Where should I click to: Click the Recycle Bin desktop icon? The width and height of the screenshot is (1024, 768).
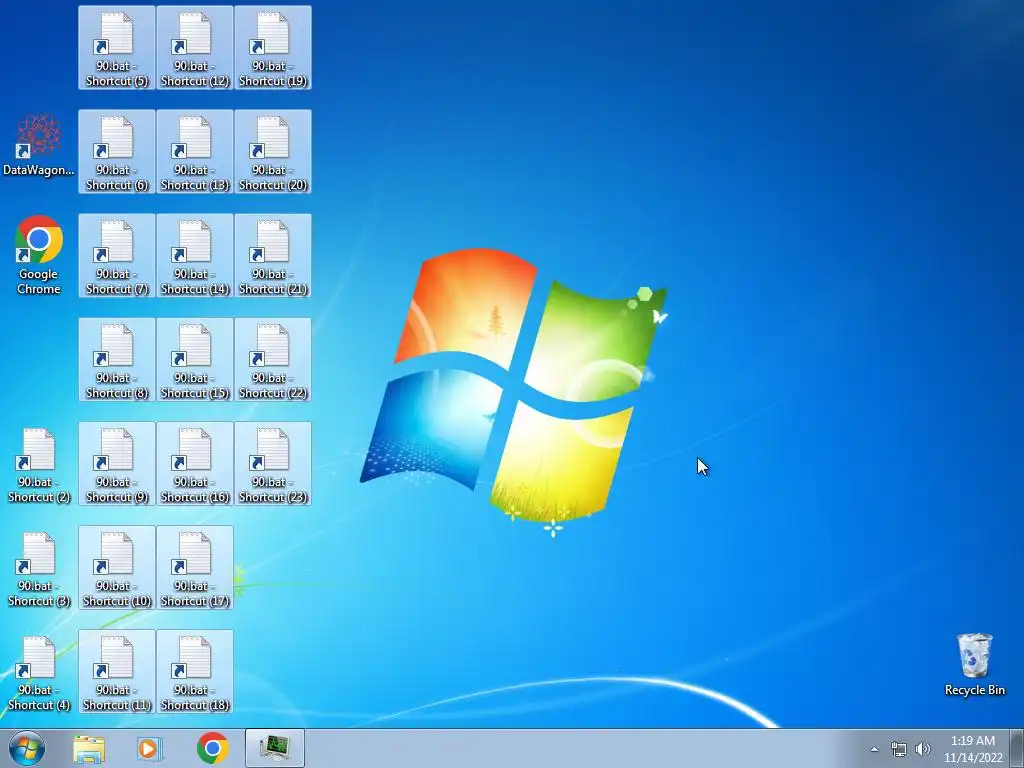[974, 664]
